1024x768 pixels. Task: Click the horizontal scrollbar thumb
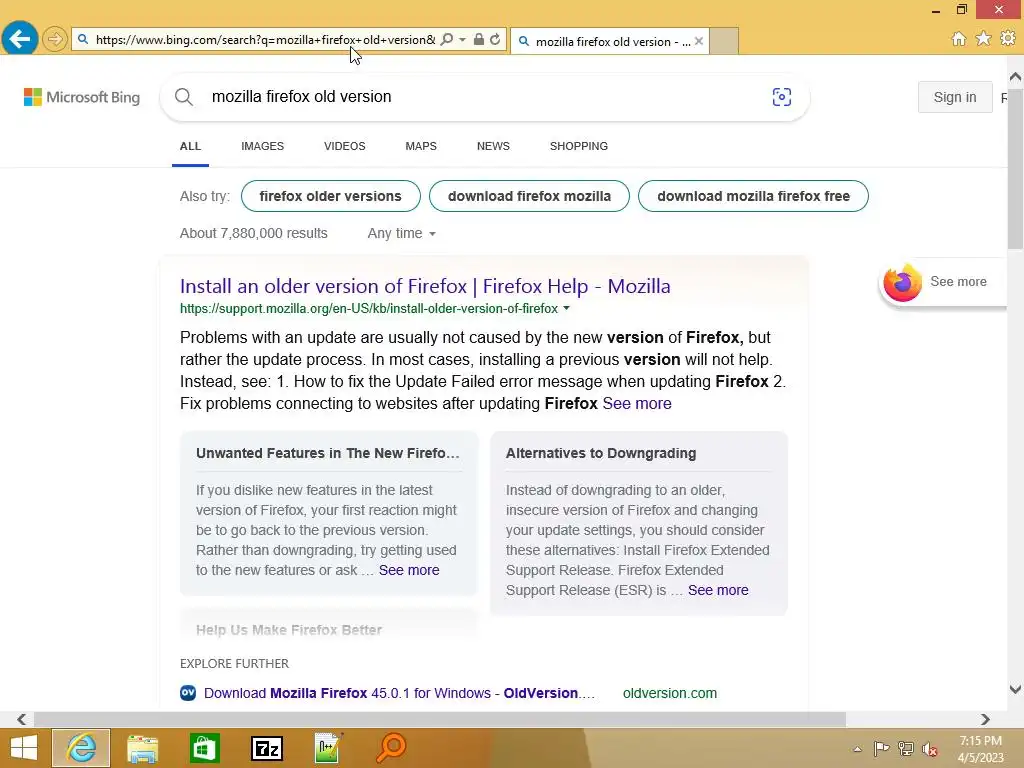440,719
